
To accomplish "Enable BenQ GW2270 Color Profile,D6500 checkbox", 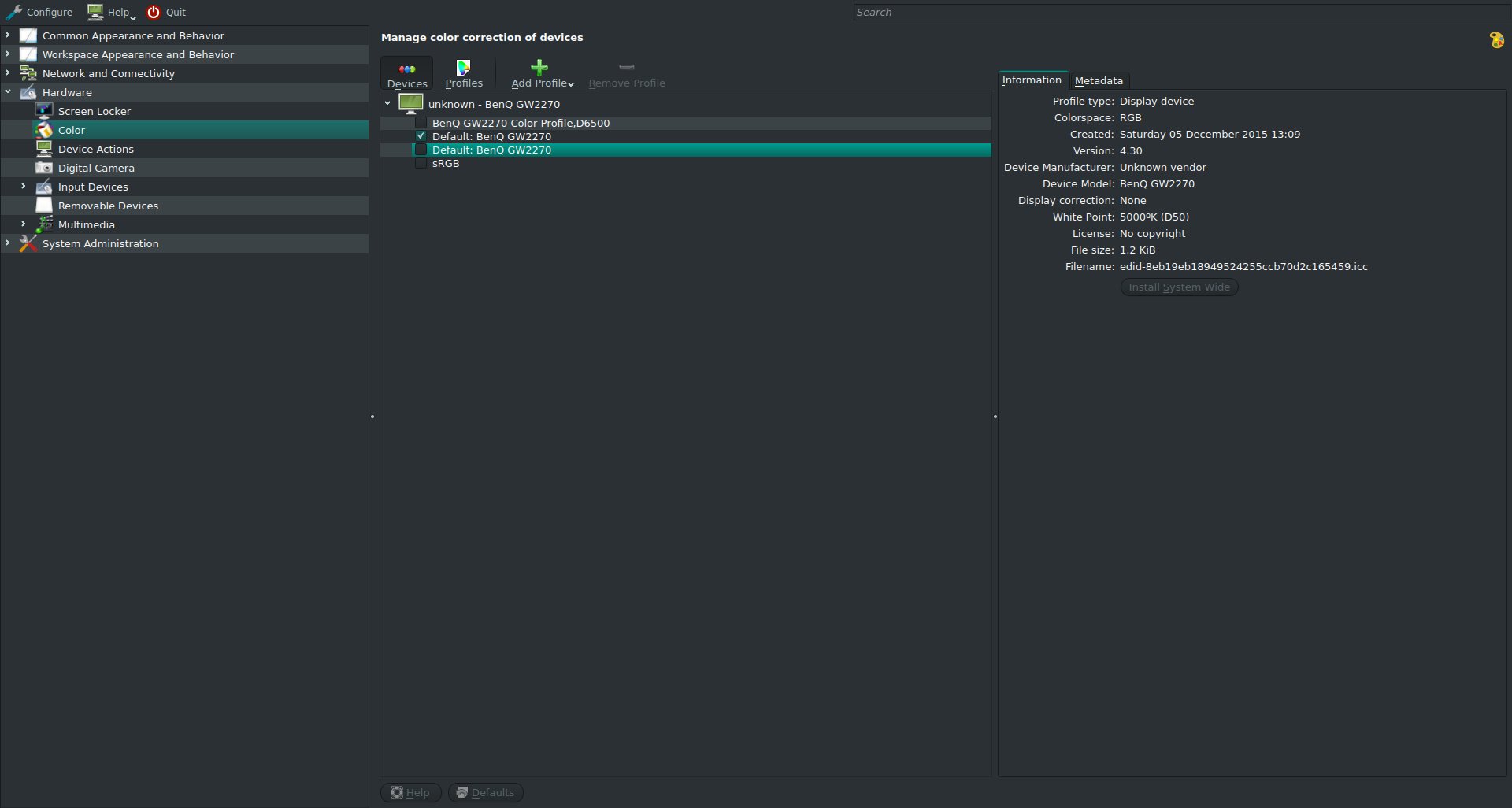I will click(x=421, y=123).
